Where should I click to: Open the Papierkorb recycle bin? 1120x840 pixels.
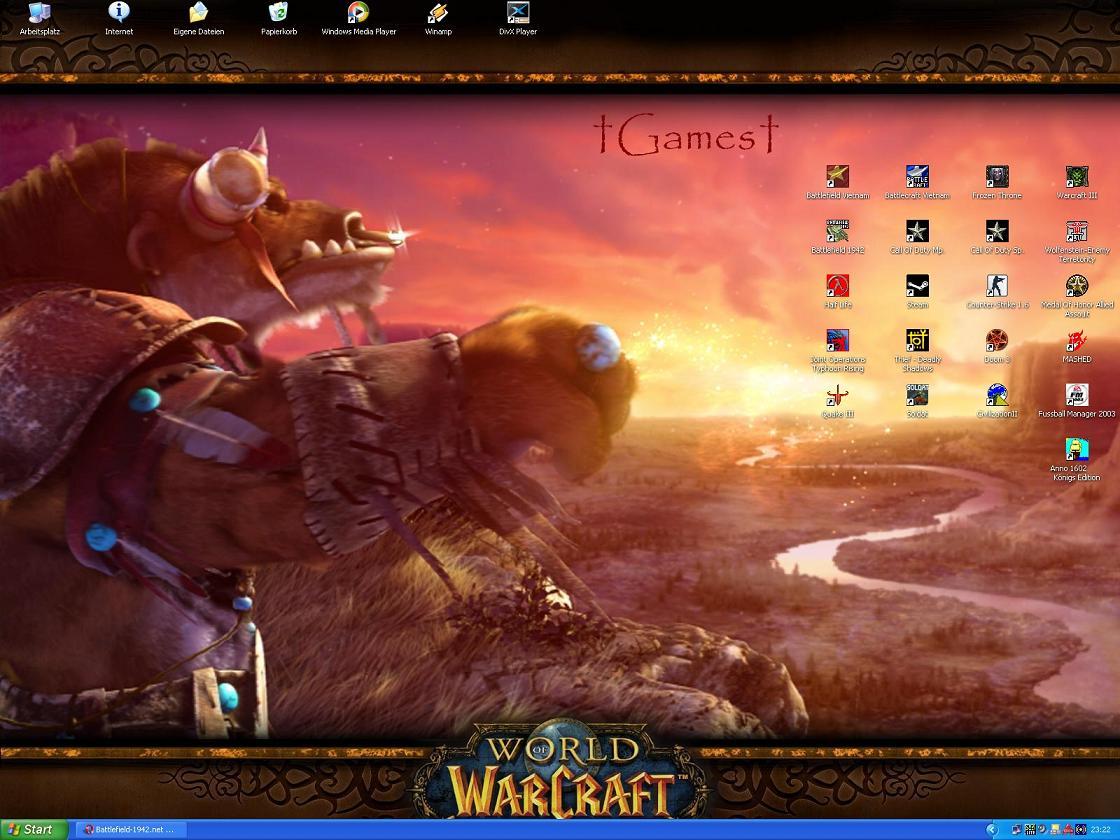[278, 14]
